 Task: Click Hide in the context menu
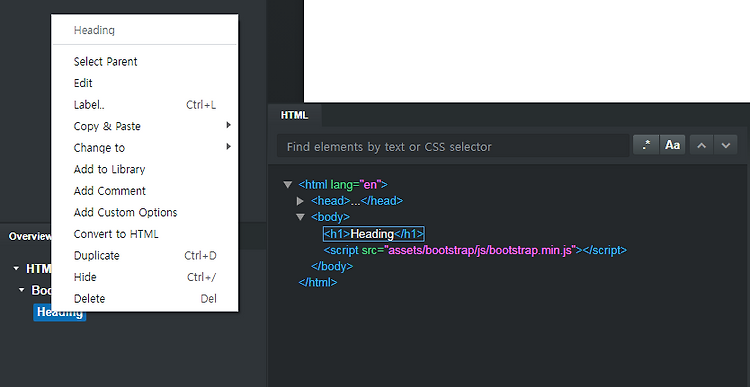click(144, 277)
